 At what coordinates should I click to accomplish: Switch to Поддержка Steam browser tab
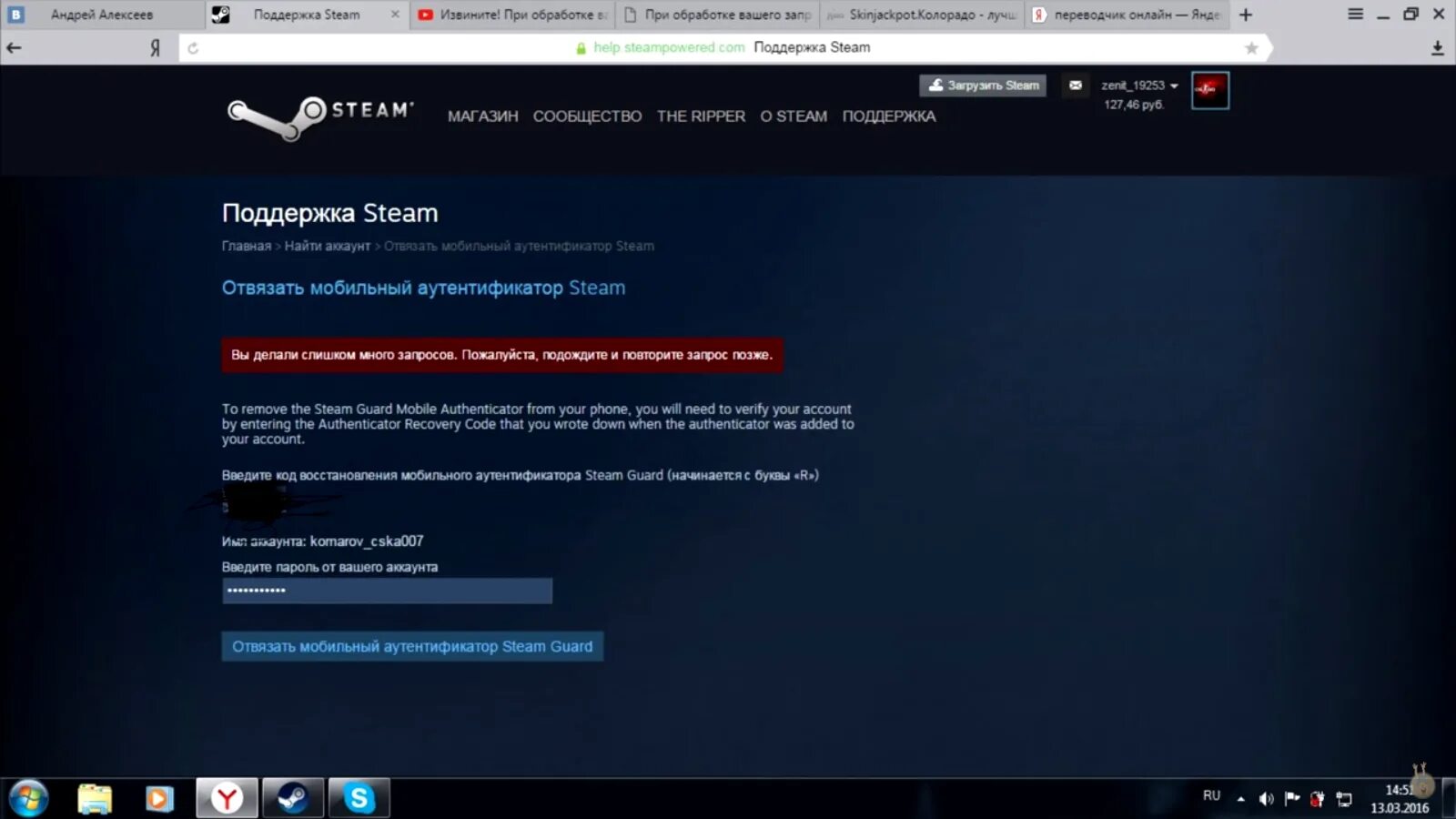(307, 15)
